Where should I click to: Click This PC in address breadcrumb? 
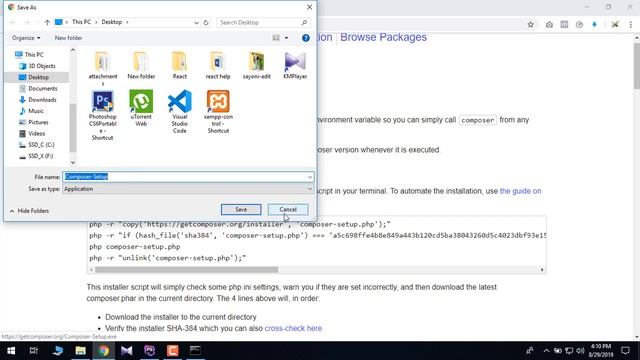81,22
